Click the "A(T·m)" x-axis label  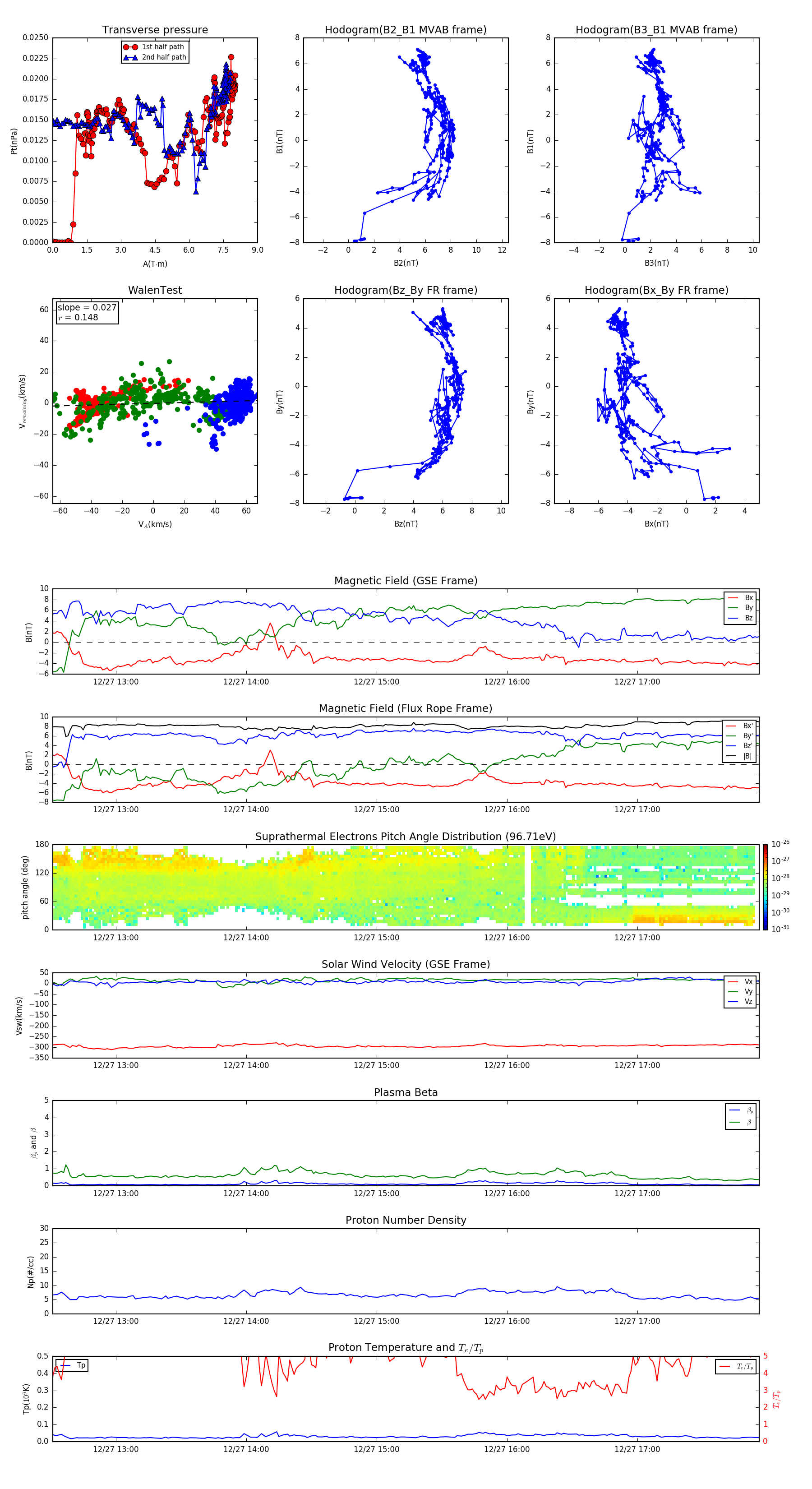[155, 264]
